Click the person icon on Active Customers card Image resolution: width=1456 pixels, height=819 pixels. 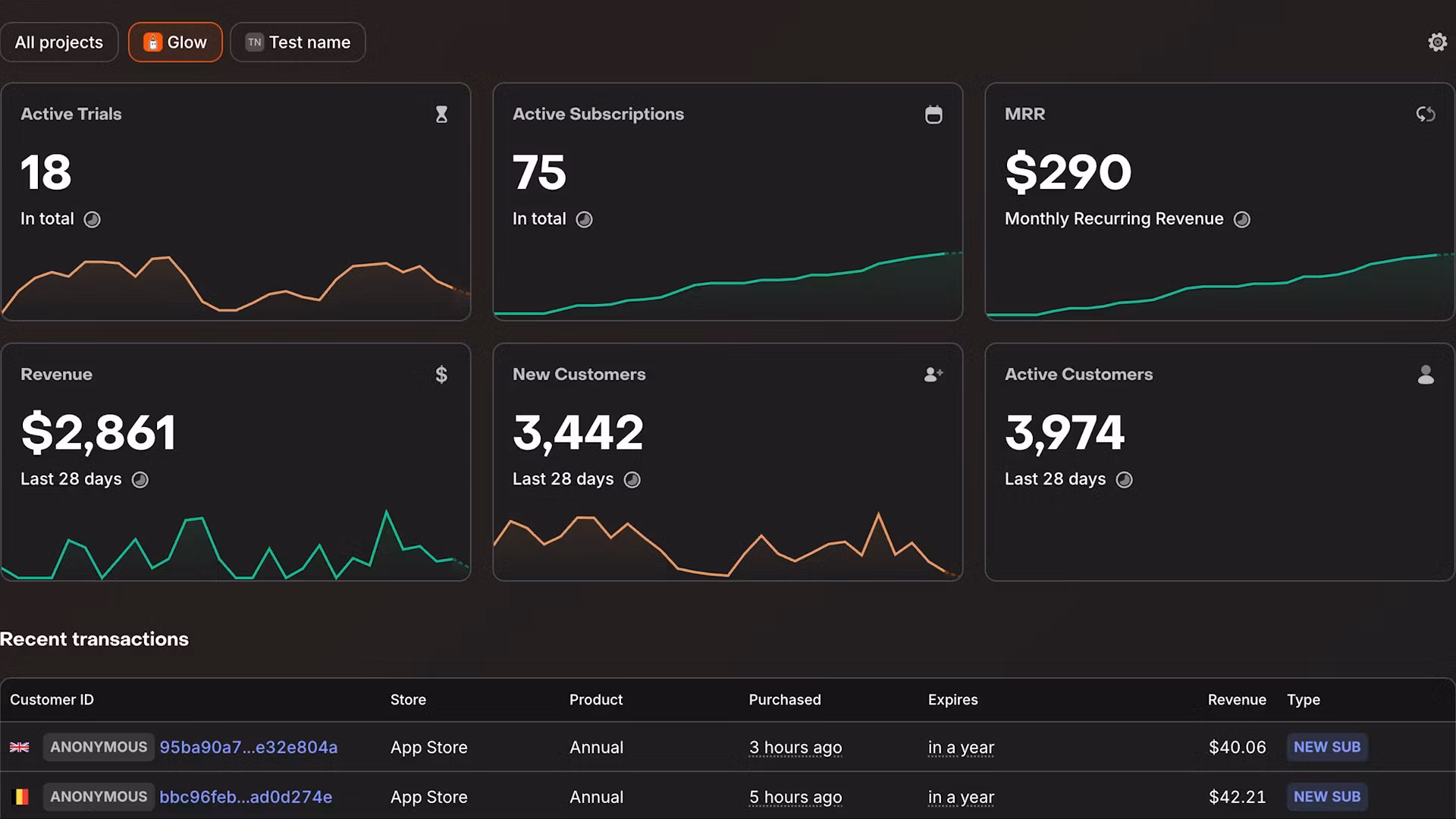click(x=1426, y=374)
